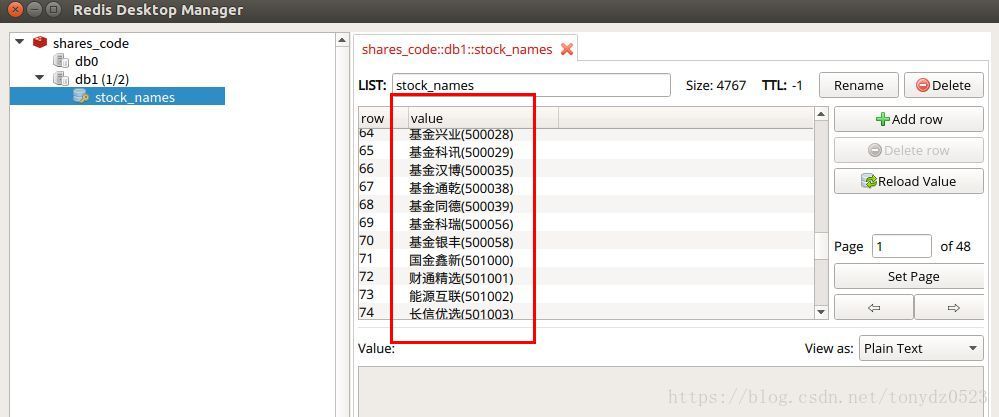Collapse the shares_code connection tree
Screen dimensions: 999x417
(20, 42)
